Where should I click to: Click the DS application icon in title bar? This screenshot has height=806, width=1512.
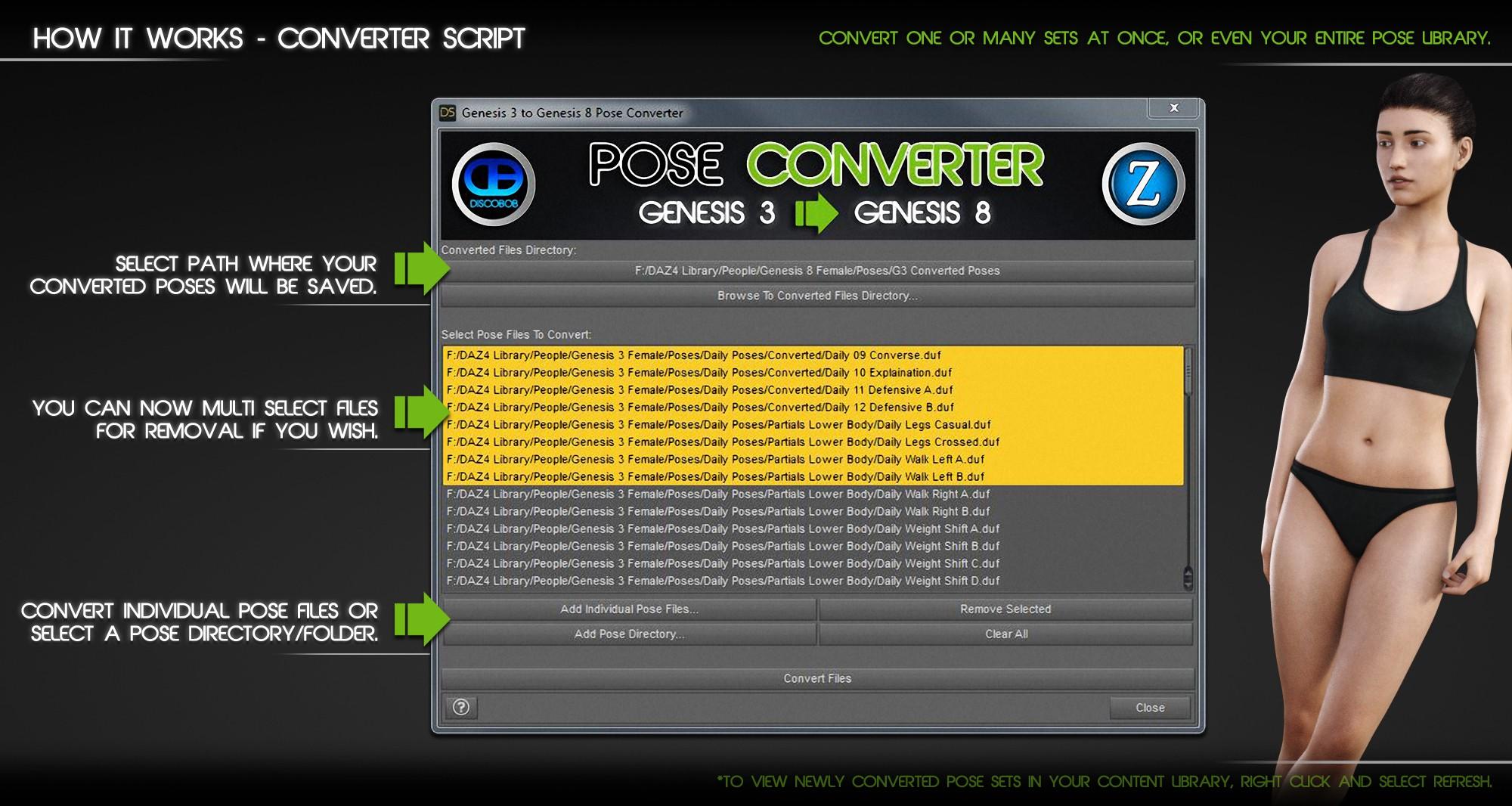pyautogui.click(x=448, y=113)
